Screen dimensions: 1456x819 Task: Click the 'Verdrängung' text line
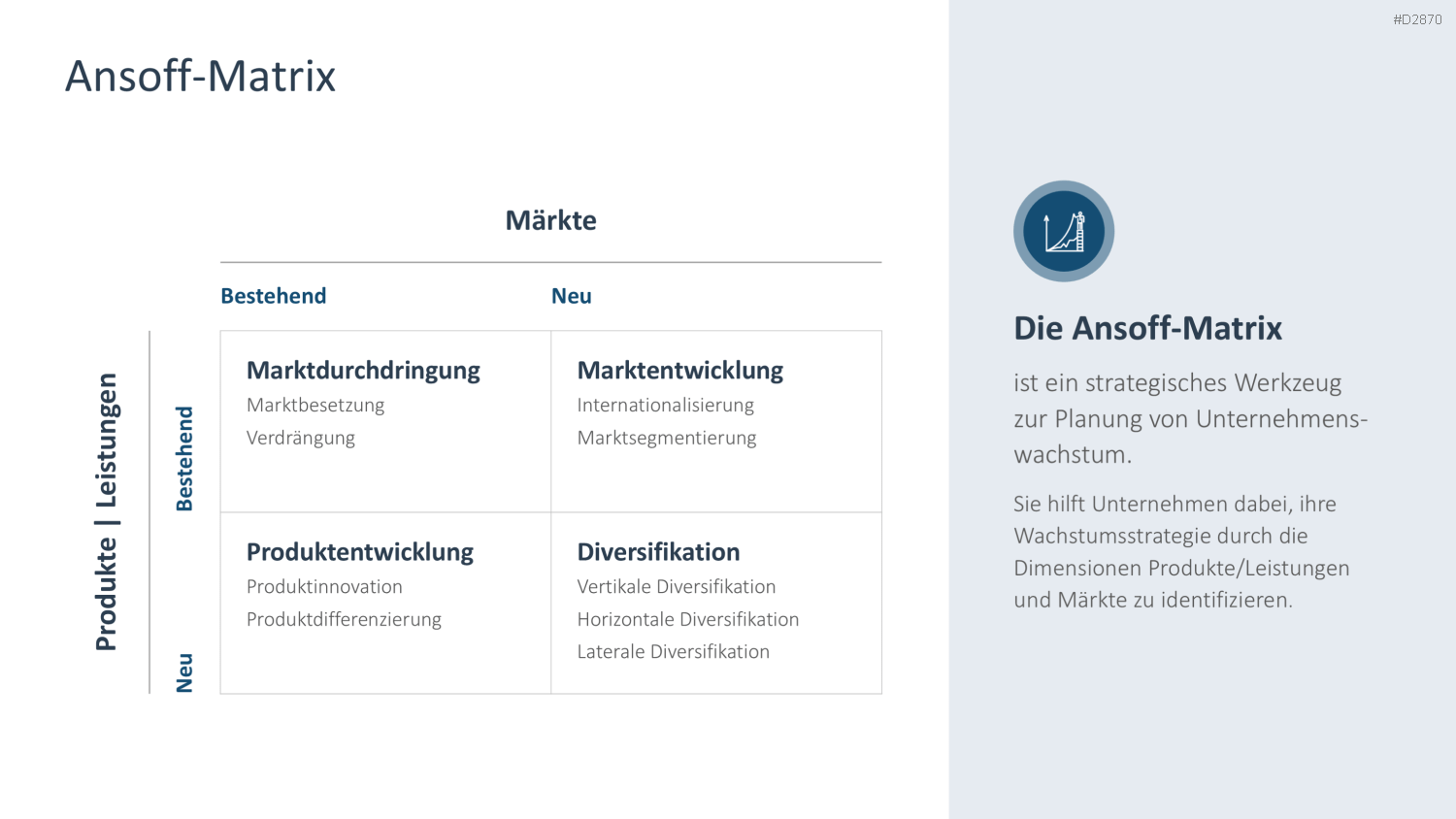click(x=301, y=438)
